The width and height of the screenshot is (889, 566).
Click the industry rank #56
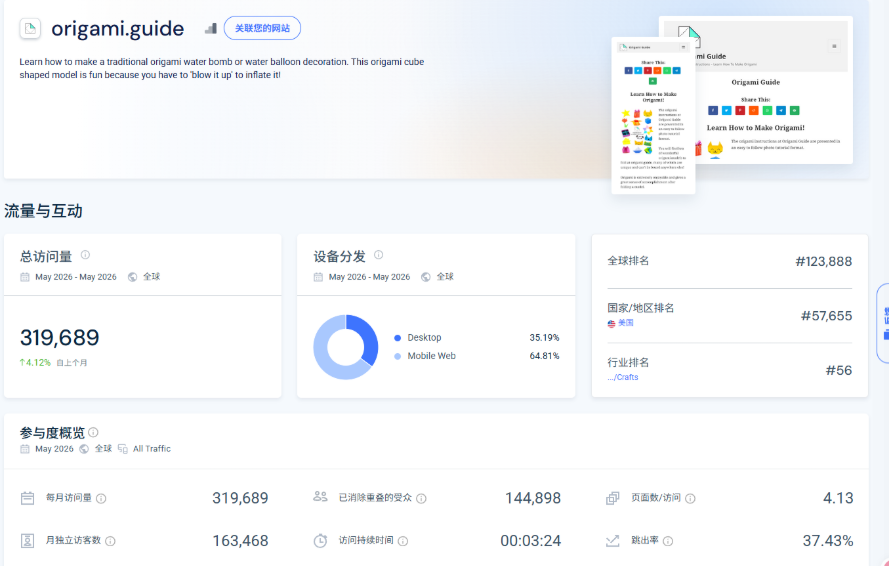click(839, 370)
